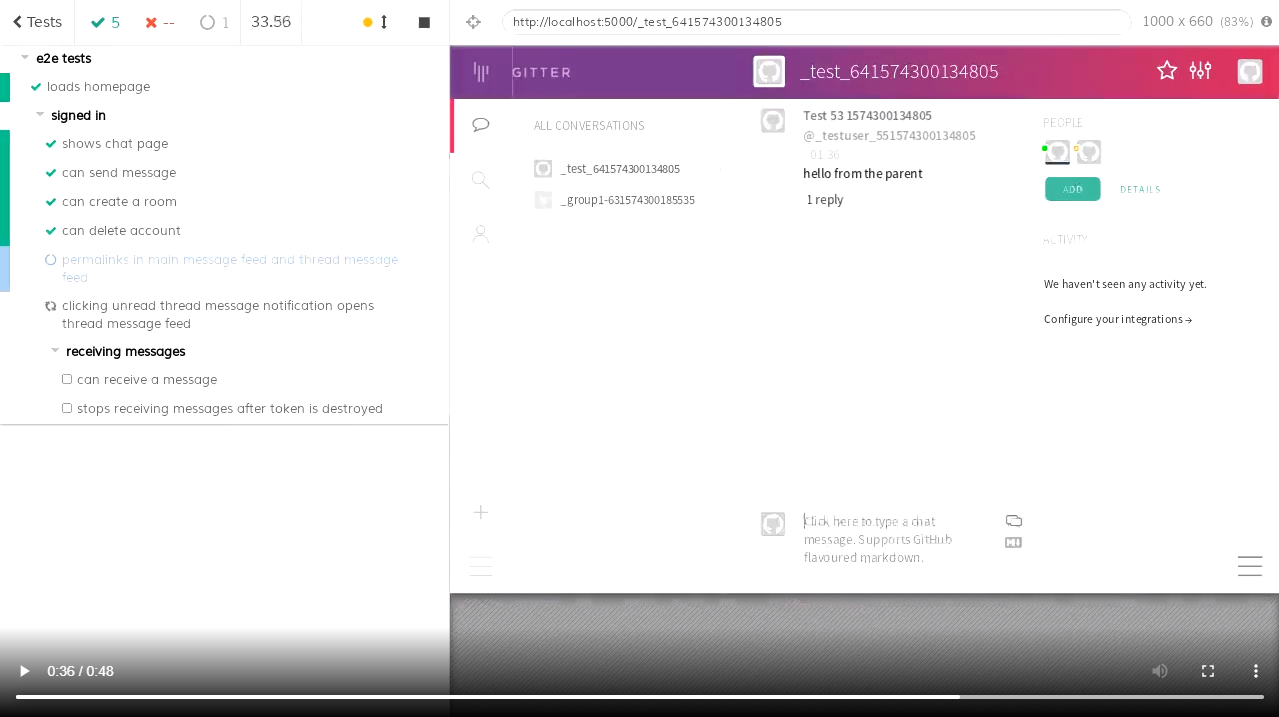Select the _group1-631574300185535 conversation
Screen dimensions: 1279x717
(627, 200)
